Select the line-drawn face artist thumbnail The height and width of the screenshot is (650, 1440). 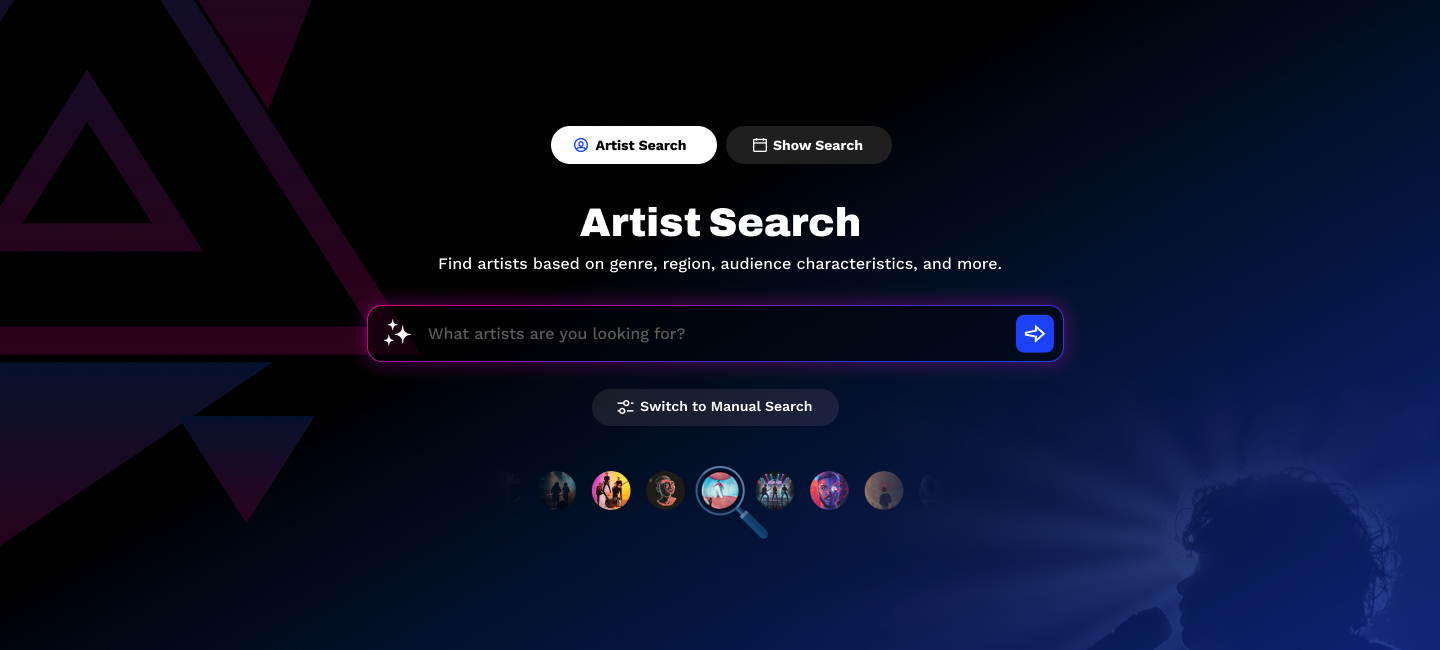coord(665,491)
